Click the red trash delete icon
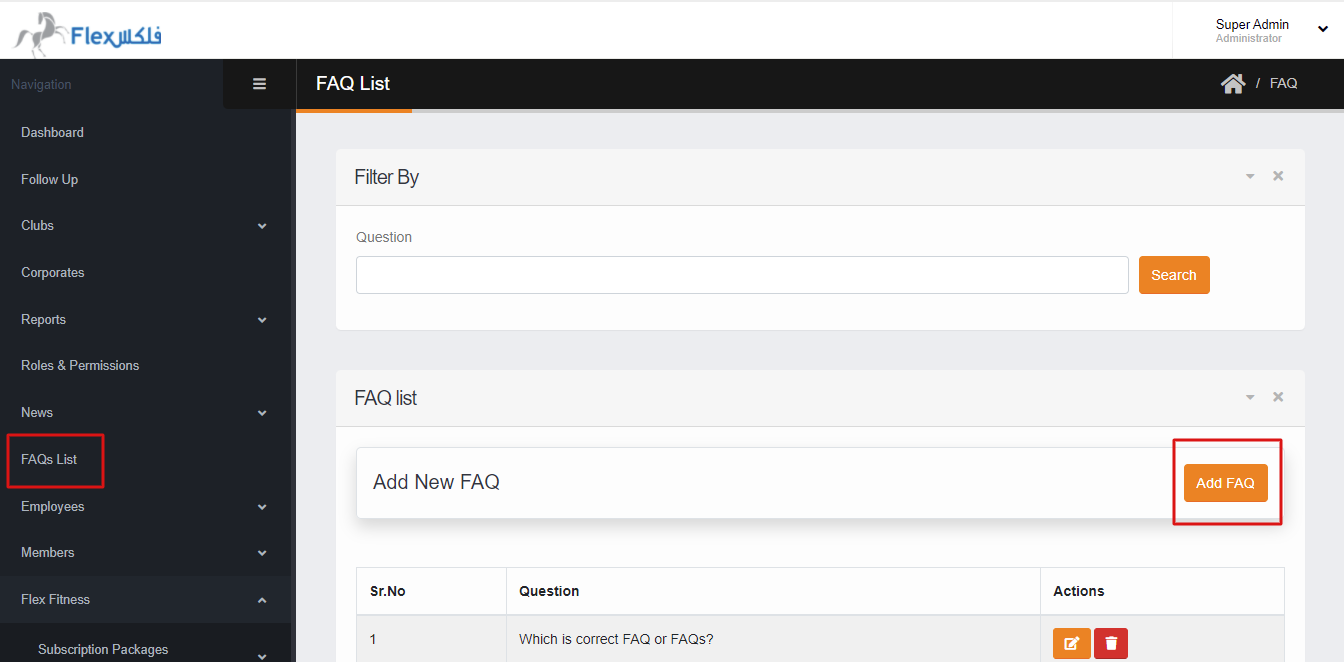Viewport: 1344px width, 662px height. 1111,643
